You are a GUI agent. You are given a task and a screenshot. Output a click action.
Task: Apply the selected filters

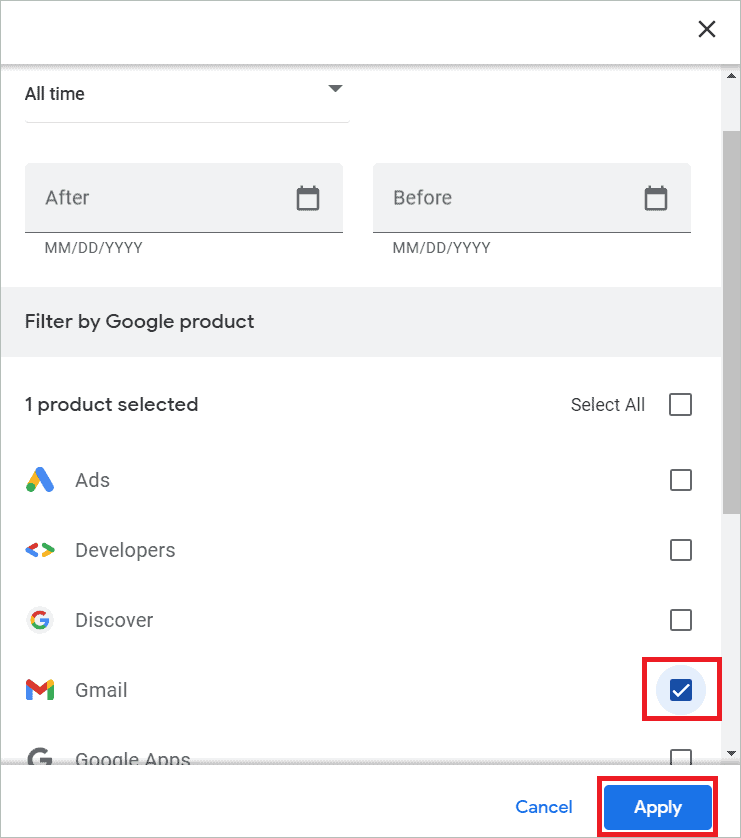[x=657, y=807]
